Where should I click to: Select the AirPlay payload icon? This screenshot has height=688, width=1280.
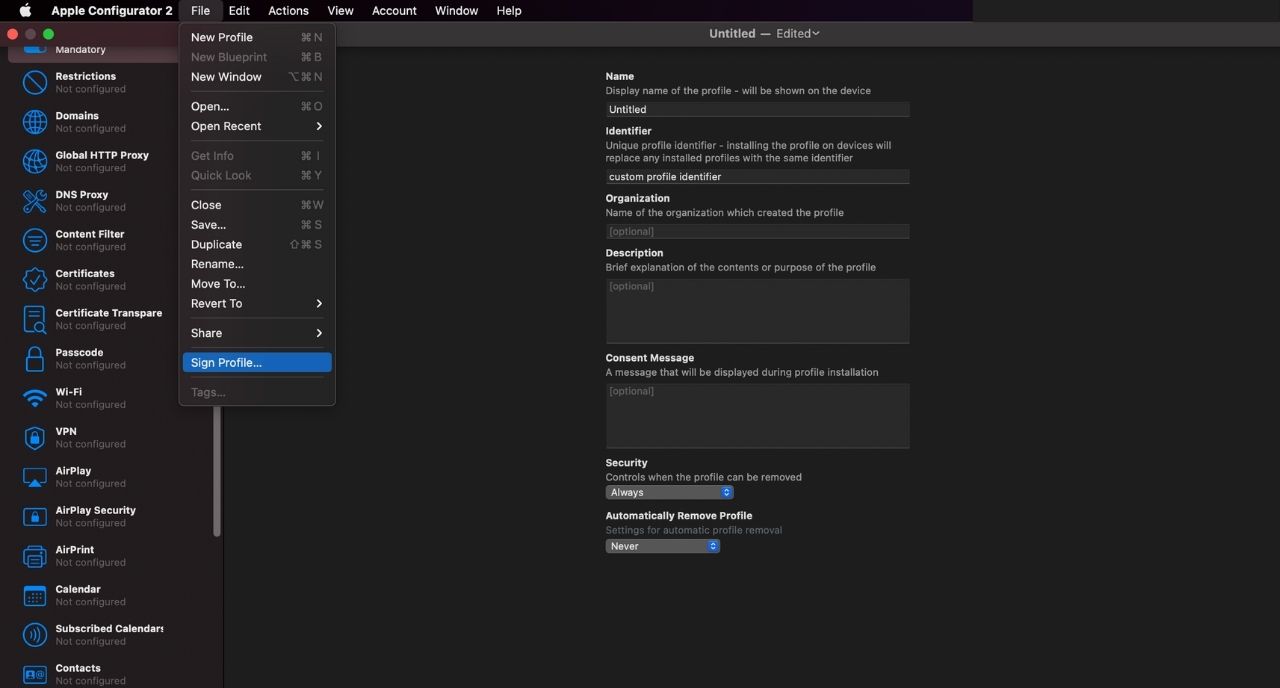(35, 477)
